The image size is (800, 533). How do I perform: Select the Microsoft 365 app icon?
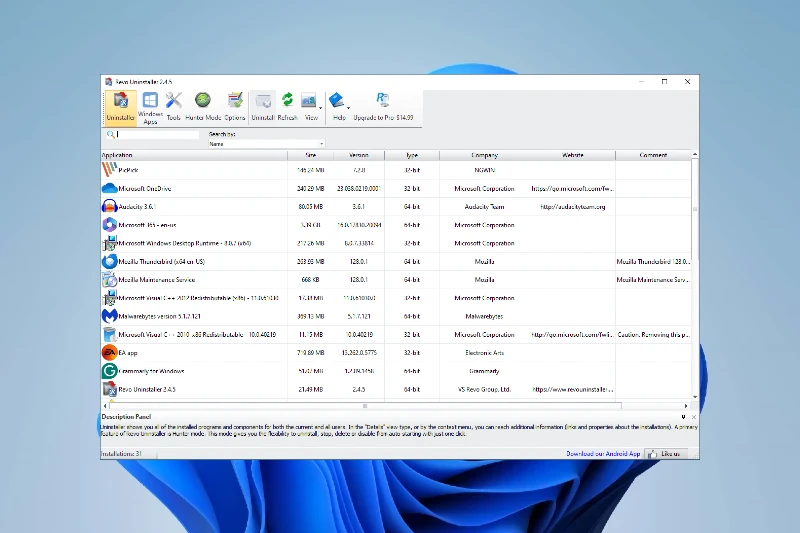point(109,225)
